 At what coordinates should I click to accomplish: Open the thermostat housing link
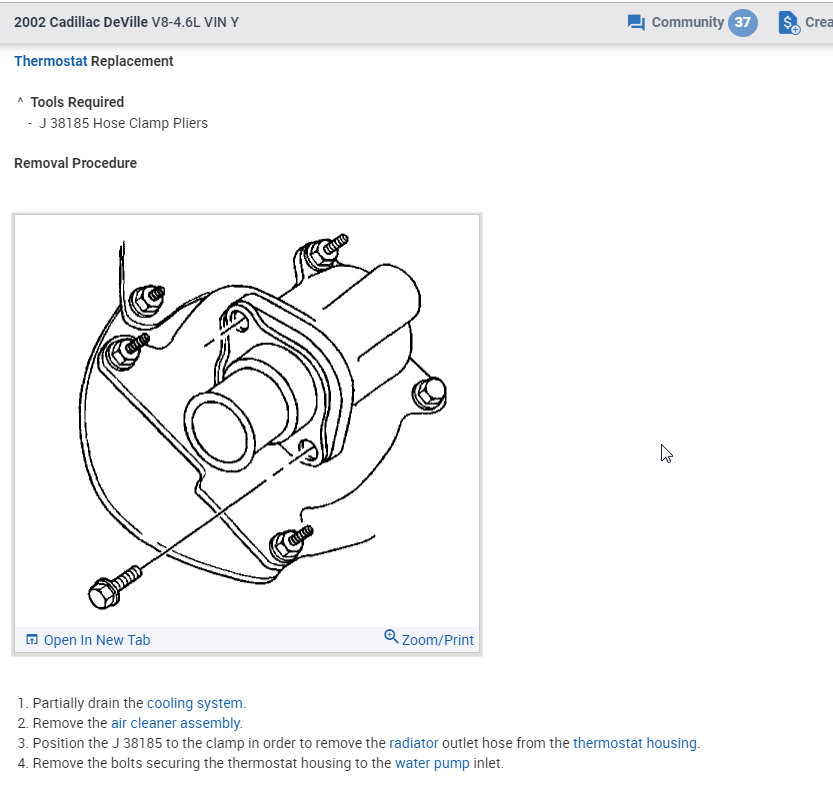click(x=635, y=743)
